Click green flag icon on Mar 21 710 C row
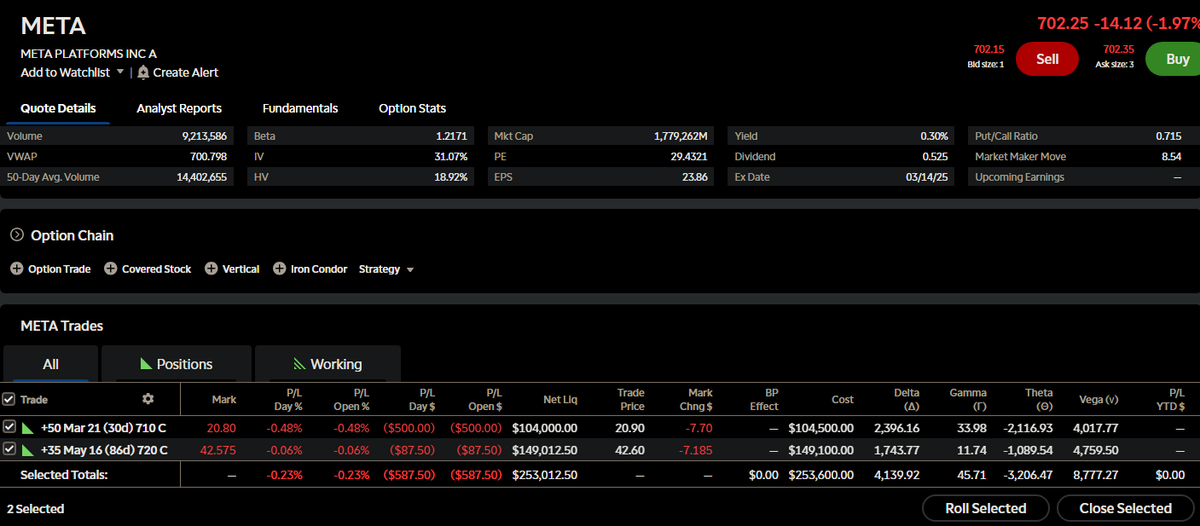The image size is (1200, 526). click(27, 427)
